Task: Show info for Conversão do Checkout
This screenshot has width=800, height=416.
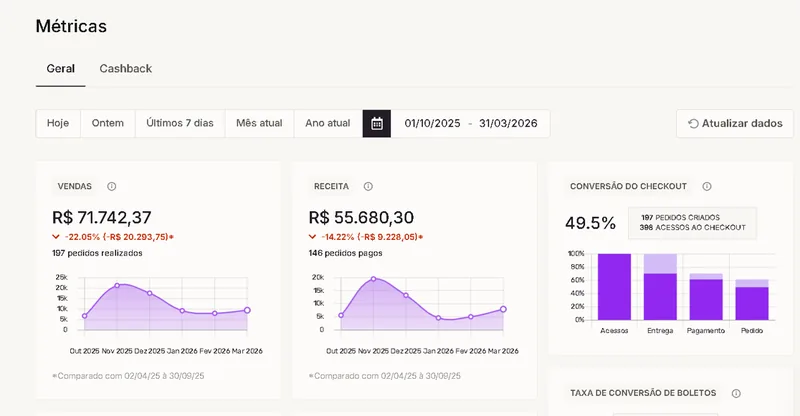Action: click(707, 186)
